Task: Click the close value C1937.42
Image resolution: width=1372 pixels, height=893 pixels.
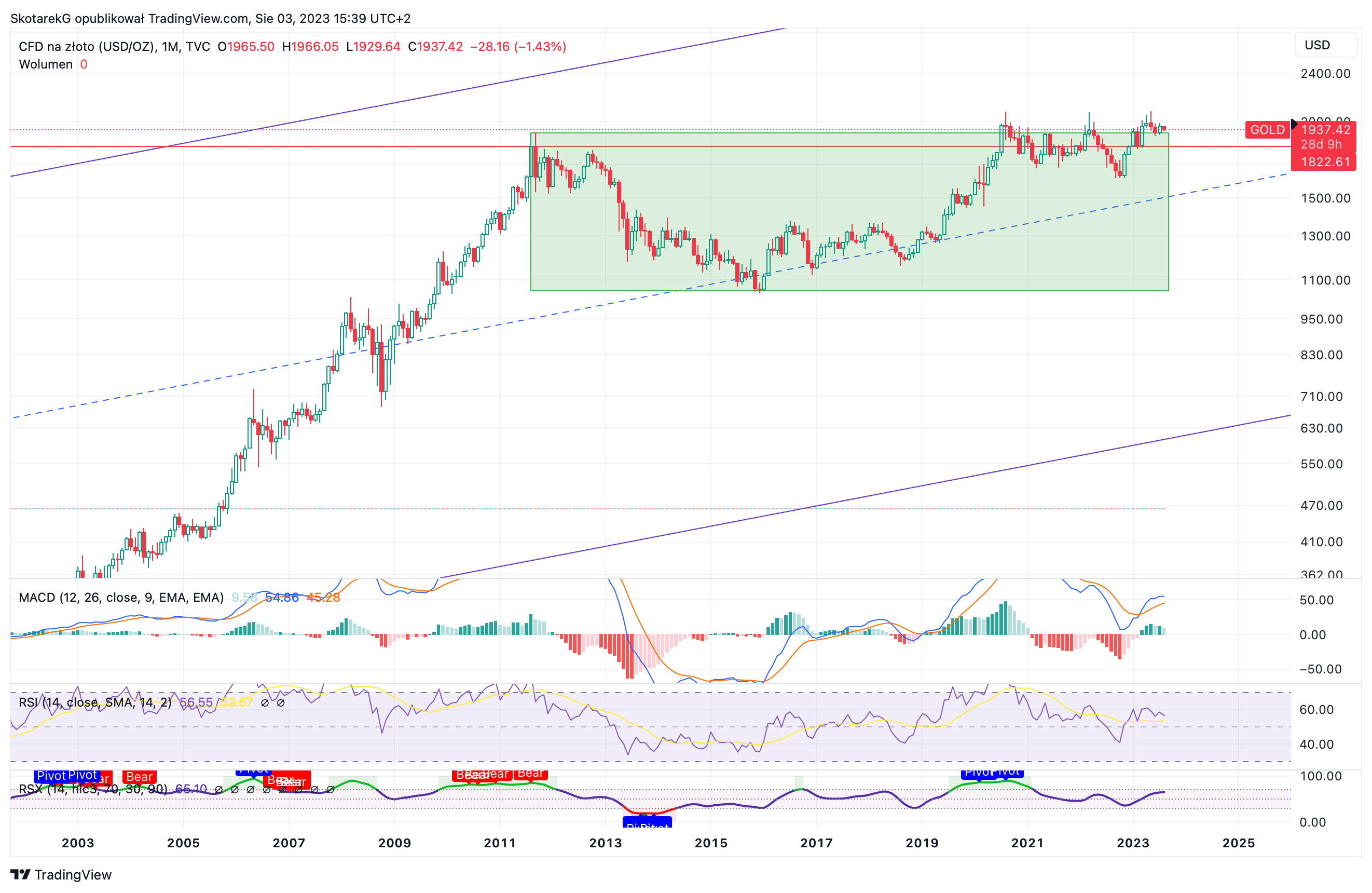Action: click(x=435, y=47)
